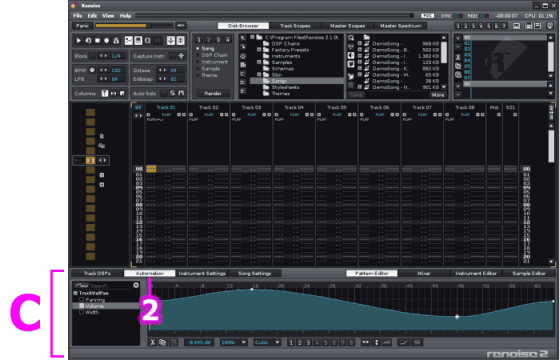Click the BPM tap tempo clock icon

click(x=92, y=70)
